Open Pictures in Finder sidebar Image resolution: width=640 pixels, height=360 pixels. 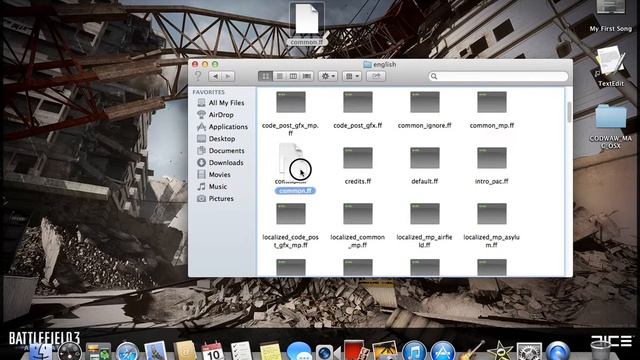[x=216, y=198]
